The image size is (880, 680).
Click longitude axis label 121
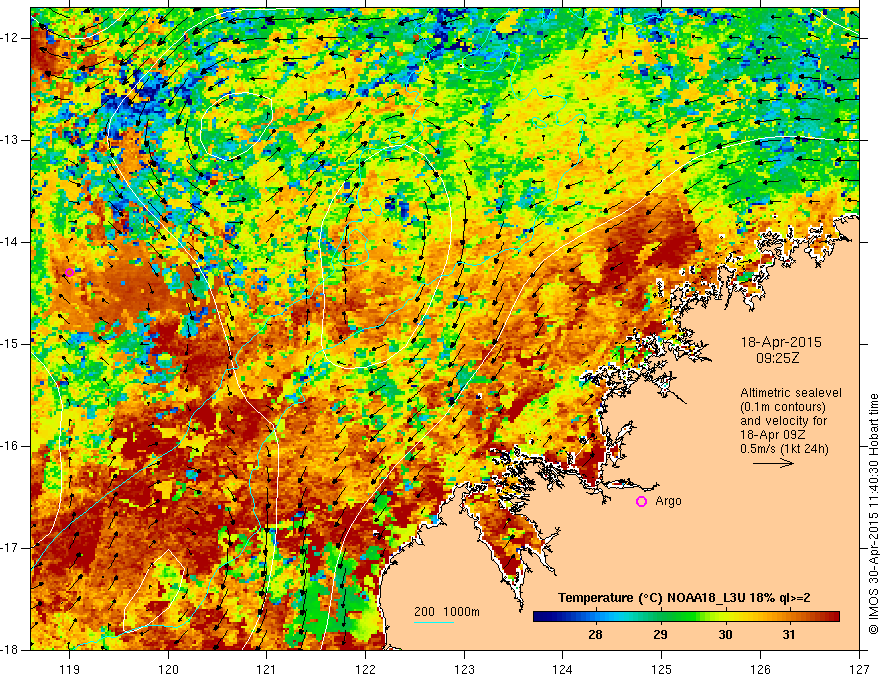click(x=267, y=669)
